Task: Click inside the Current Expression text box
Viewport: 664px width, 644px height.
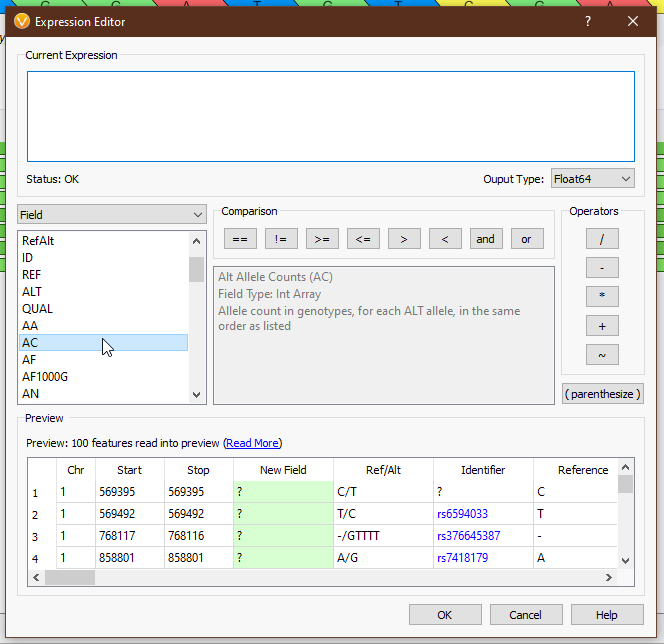Action: click(331, 116)
